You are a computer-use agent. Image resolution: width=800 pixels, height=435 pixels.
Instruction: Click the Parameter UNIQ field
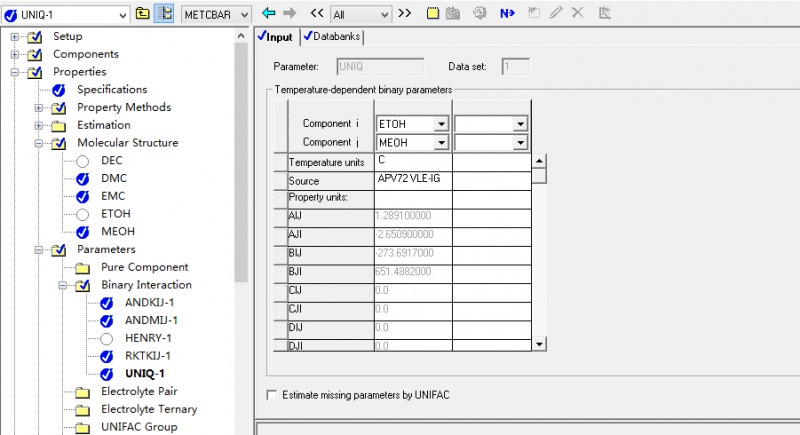[x=380, y=66]
